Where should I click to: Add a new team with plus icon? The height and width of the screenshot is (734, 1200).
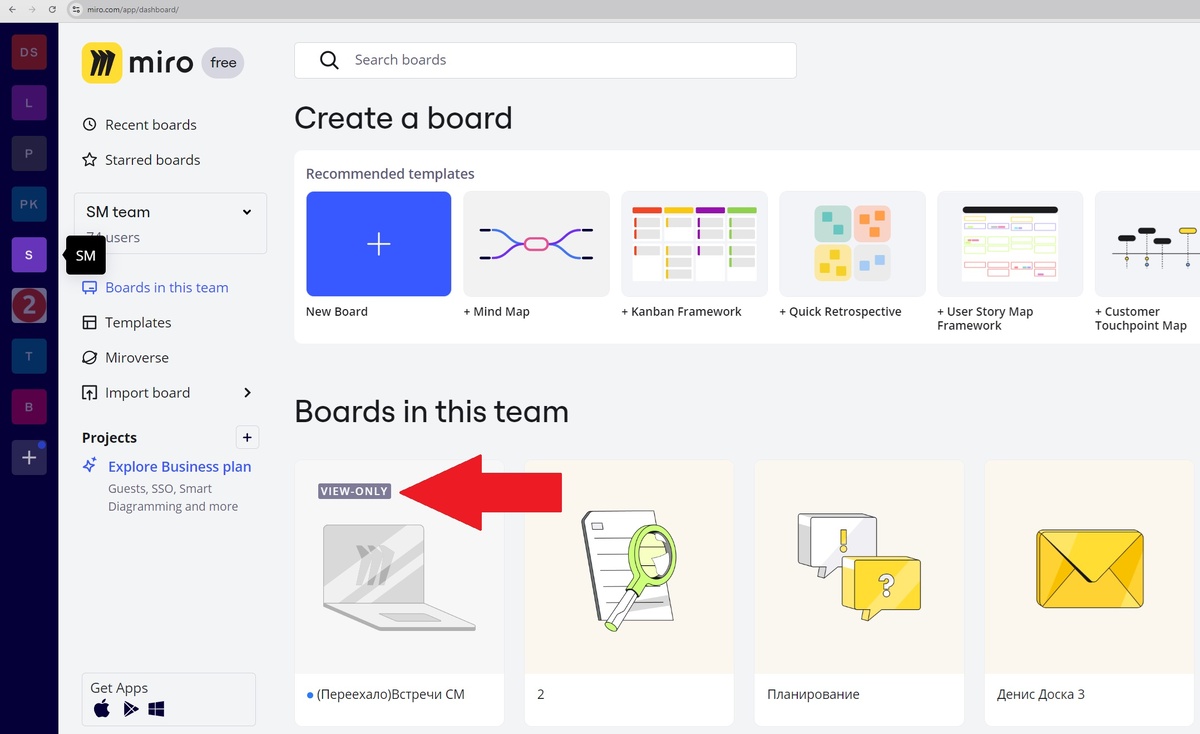click(x=29, y=457)
